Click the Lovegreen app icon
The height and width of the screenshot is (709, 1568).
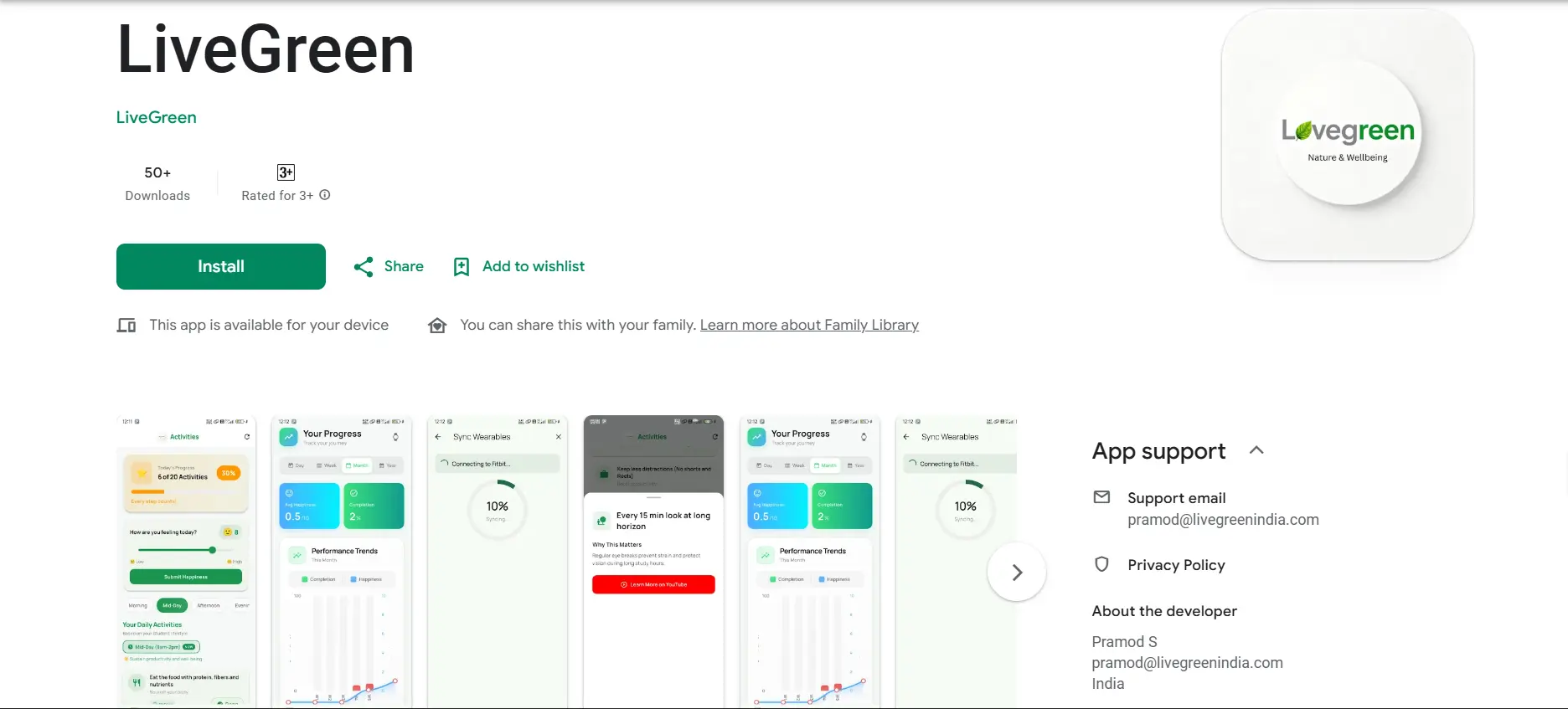tap(1348, 135)
